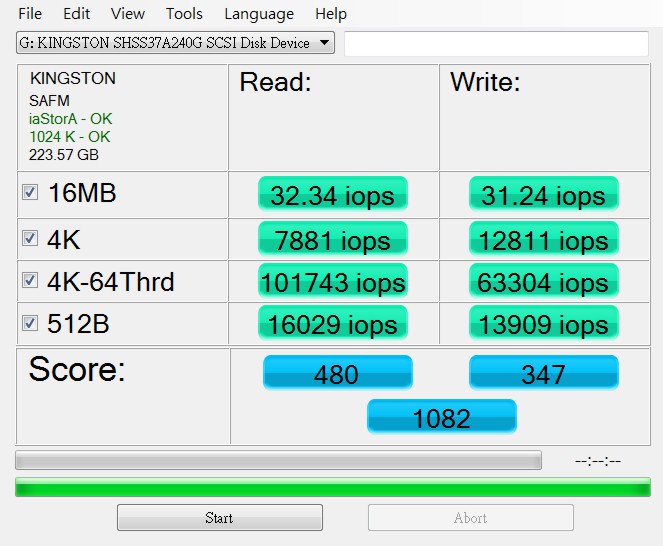Click the 1024 K - OK alignment status
The width and height of the screenshot is (663, 546).
click(x=70, y=137)
